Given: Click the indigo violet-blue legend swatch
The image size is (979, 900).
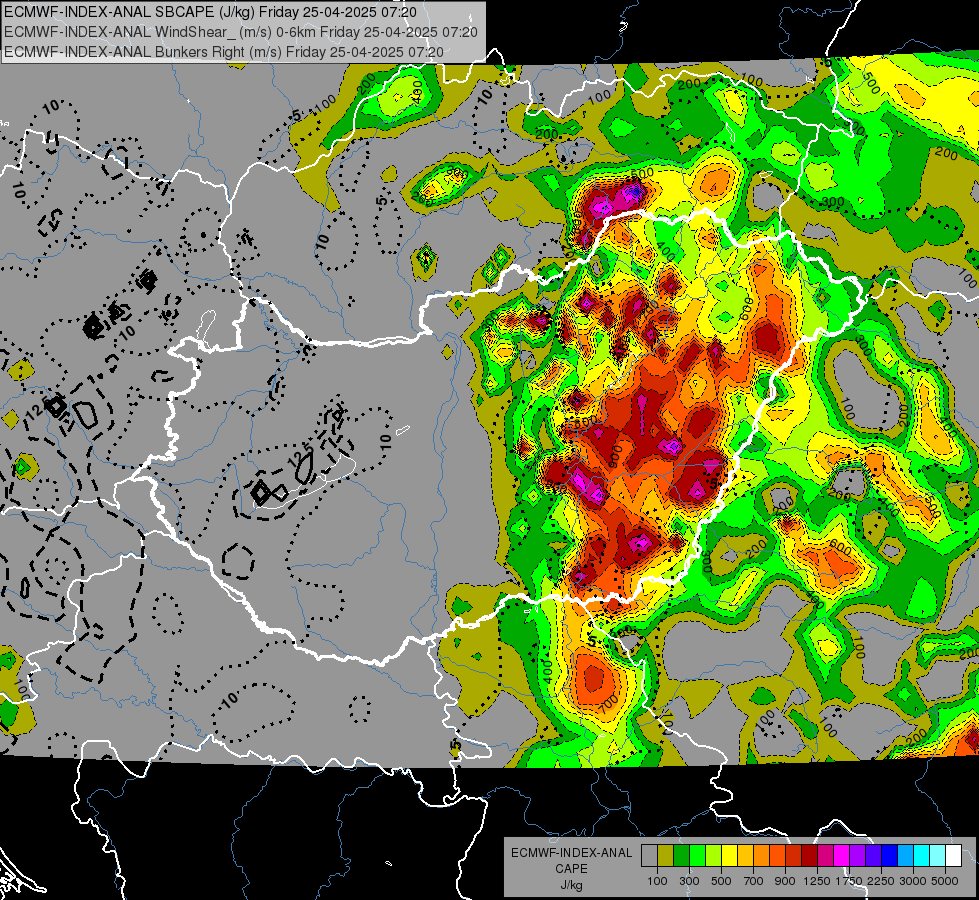Looking at the screenshot, I should (x=873, y=856).
